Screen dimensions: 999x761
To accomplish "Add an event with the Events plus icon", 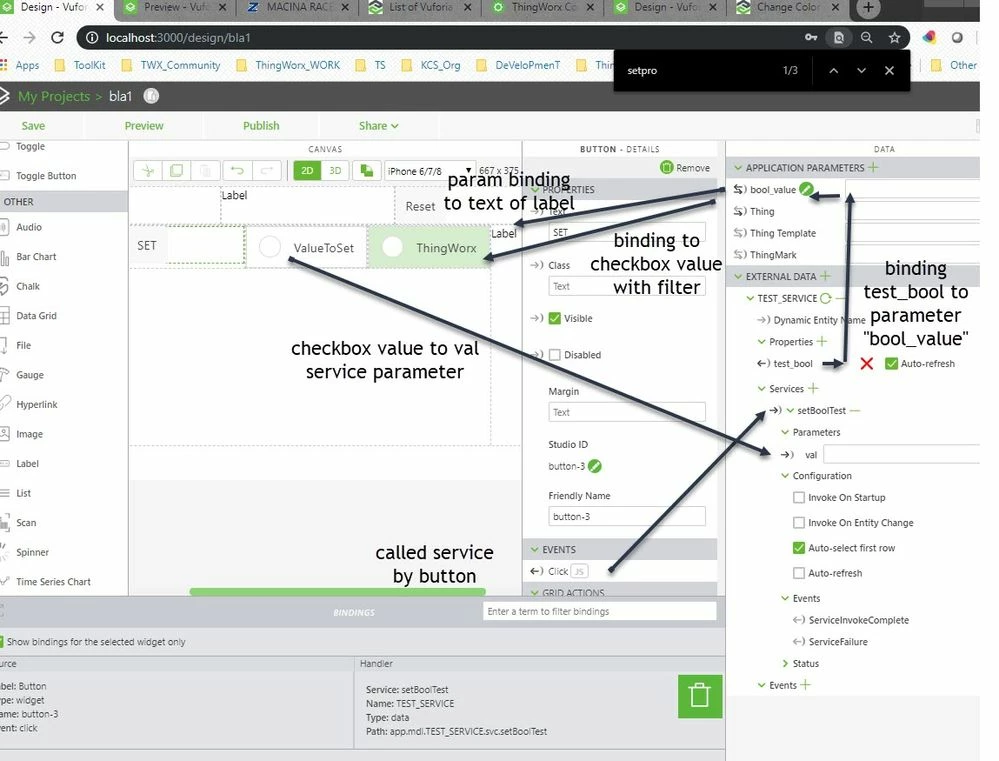I will 805,685.
